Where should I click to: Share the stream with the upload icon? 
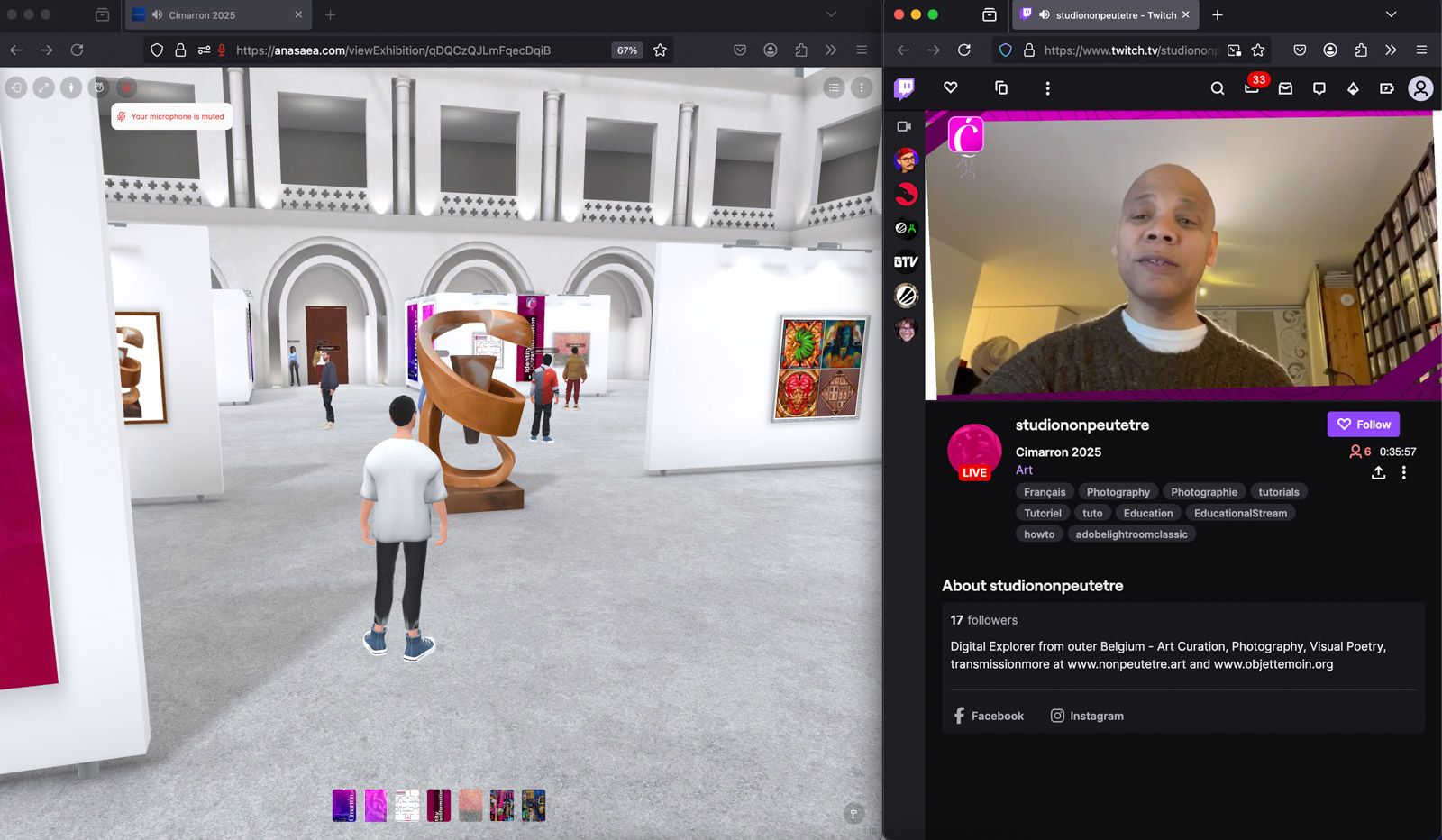coord(1378,472)
